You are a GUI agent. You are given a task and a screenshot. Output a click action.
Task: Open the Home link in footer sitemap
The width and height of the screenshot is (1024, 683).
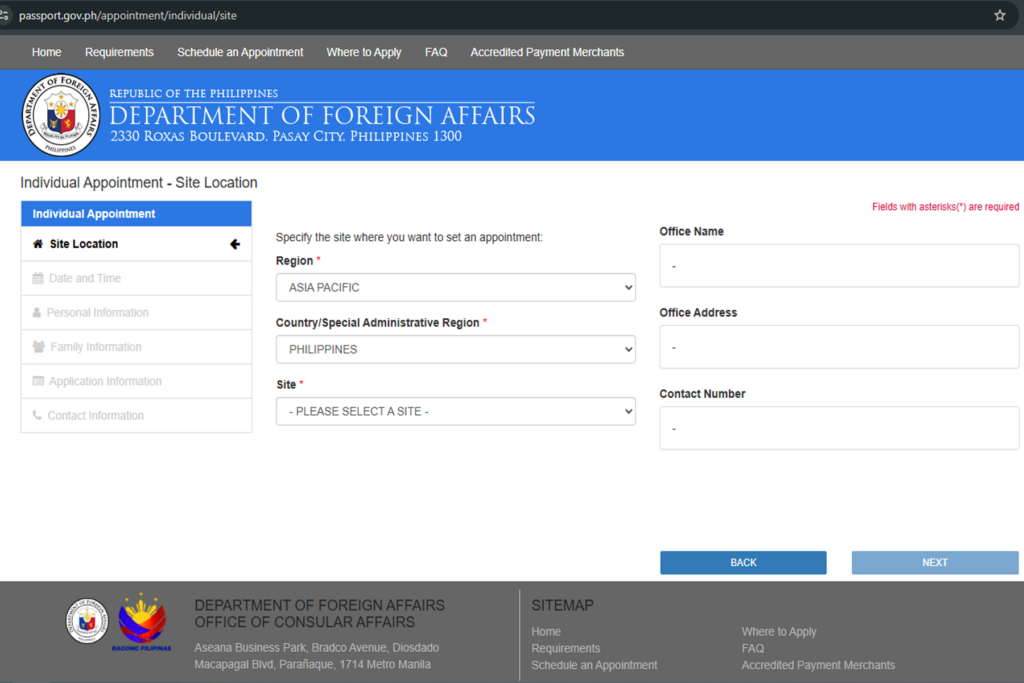[x=546, y=631]
